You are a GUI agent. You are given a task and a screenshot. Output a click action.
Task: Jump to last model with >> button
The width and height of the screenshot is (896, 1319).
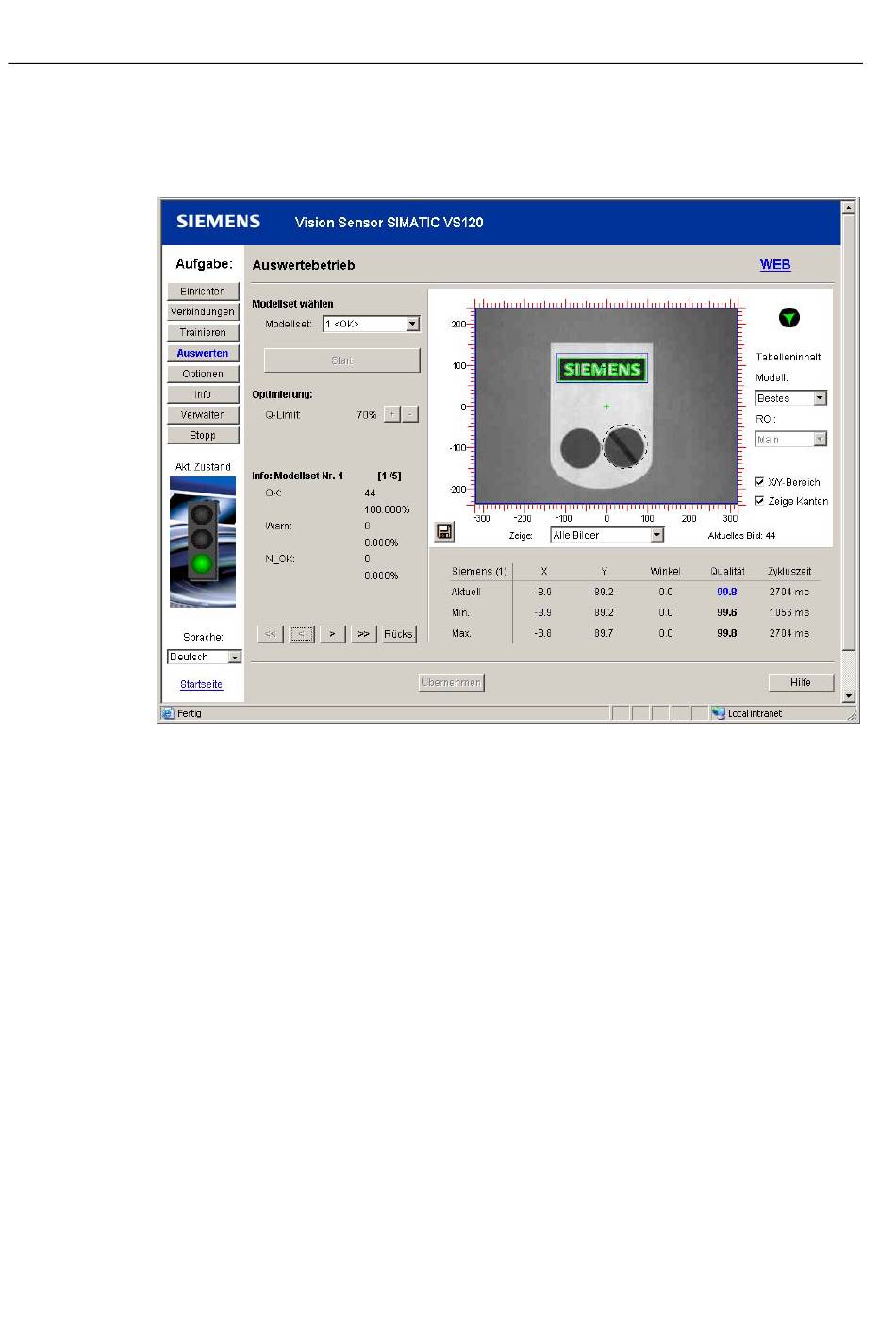pyautogui.click(x=363, y=634)
